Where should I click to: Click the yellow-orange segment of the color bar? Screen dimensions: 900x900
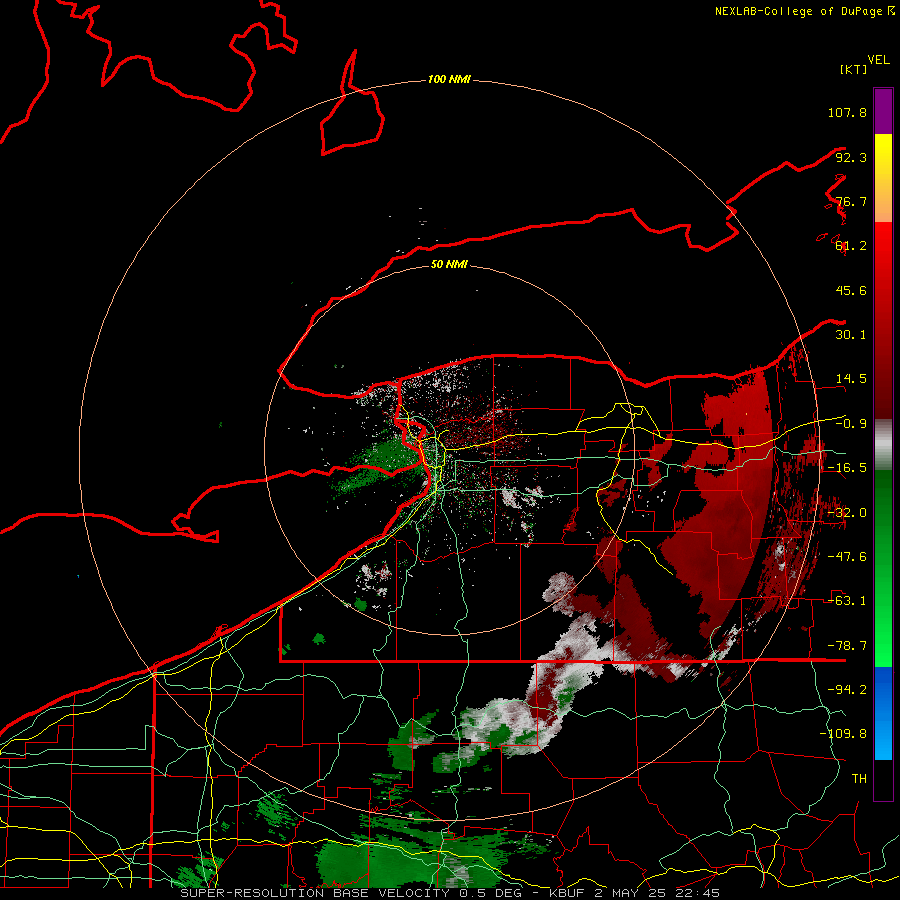coord(883,178)
